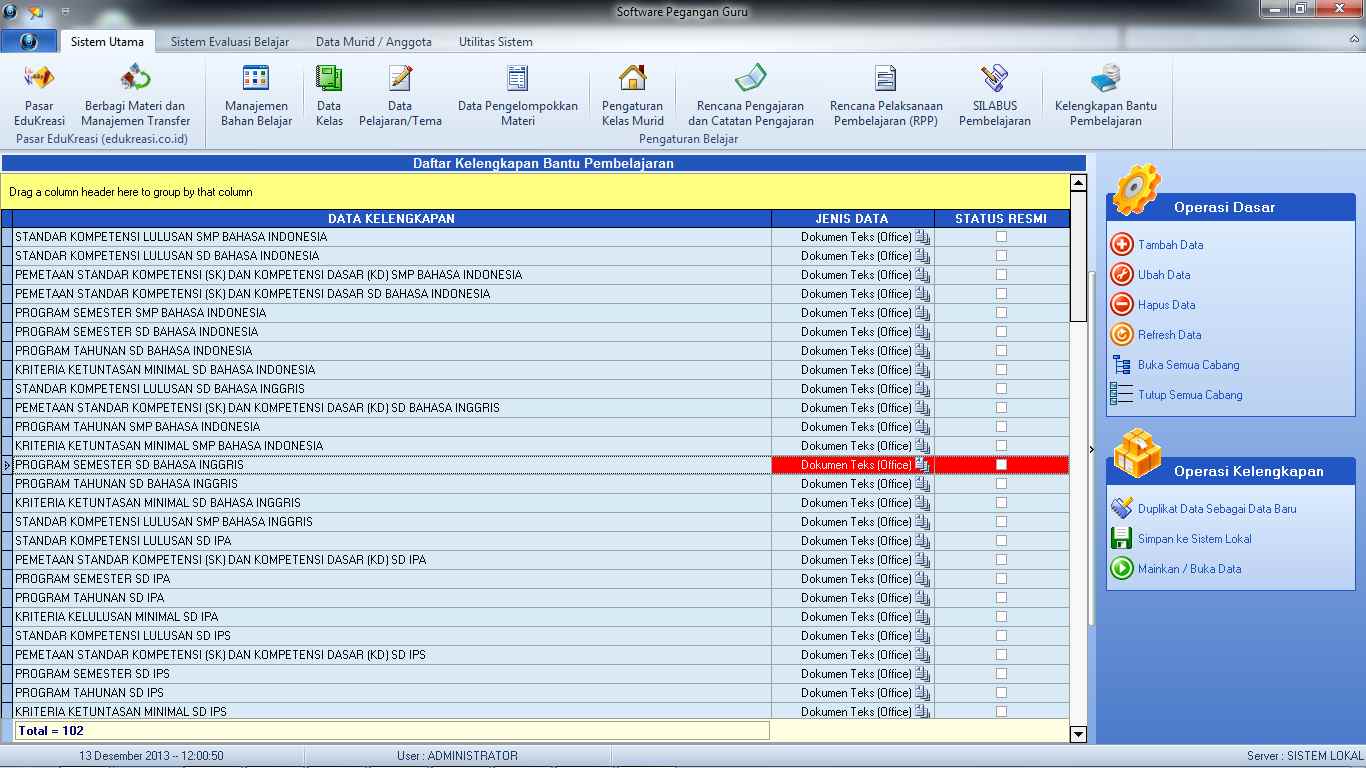Toggle Status Resmi for STANDAR KOMPETENSI LULUSAN SMP BAHASA INDONESIA
The height and width of the screenshot is (768, 1366).
(1001, 237)
